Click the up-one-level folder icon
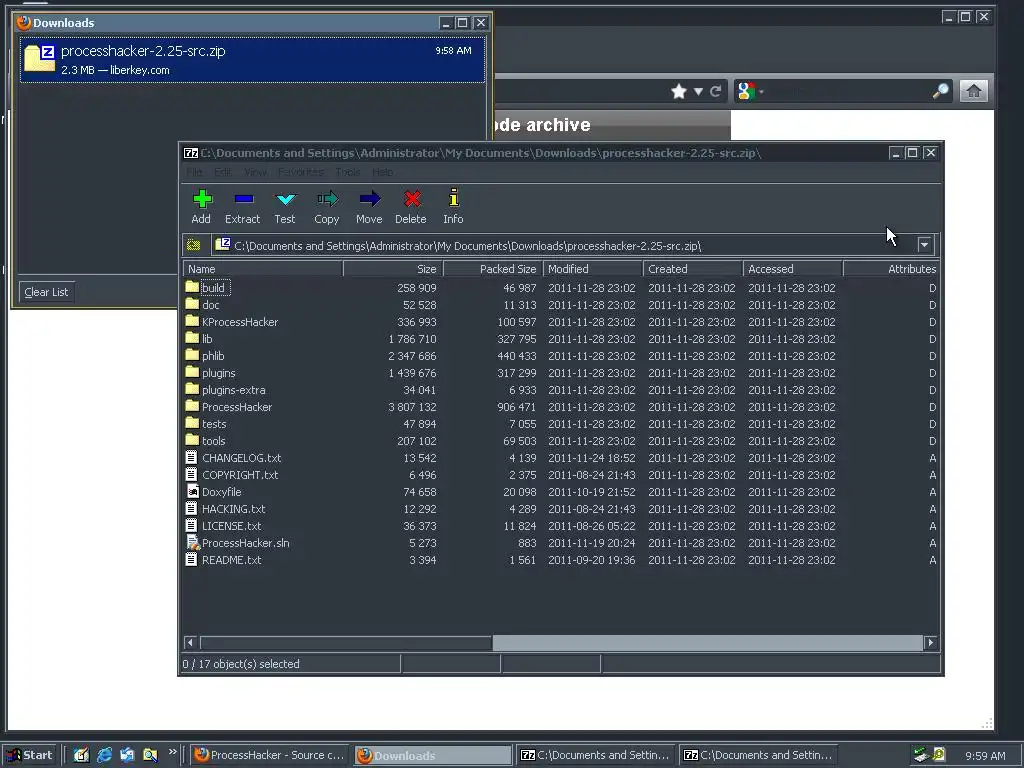Screen dimensions: 1024x768 pos(193,245)
